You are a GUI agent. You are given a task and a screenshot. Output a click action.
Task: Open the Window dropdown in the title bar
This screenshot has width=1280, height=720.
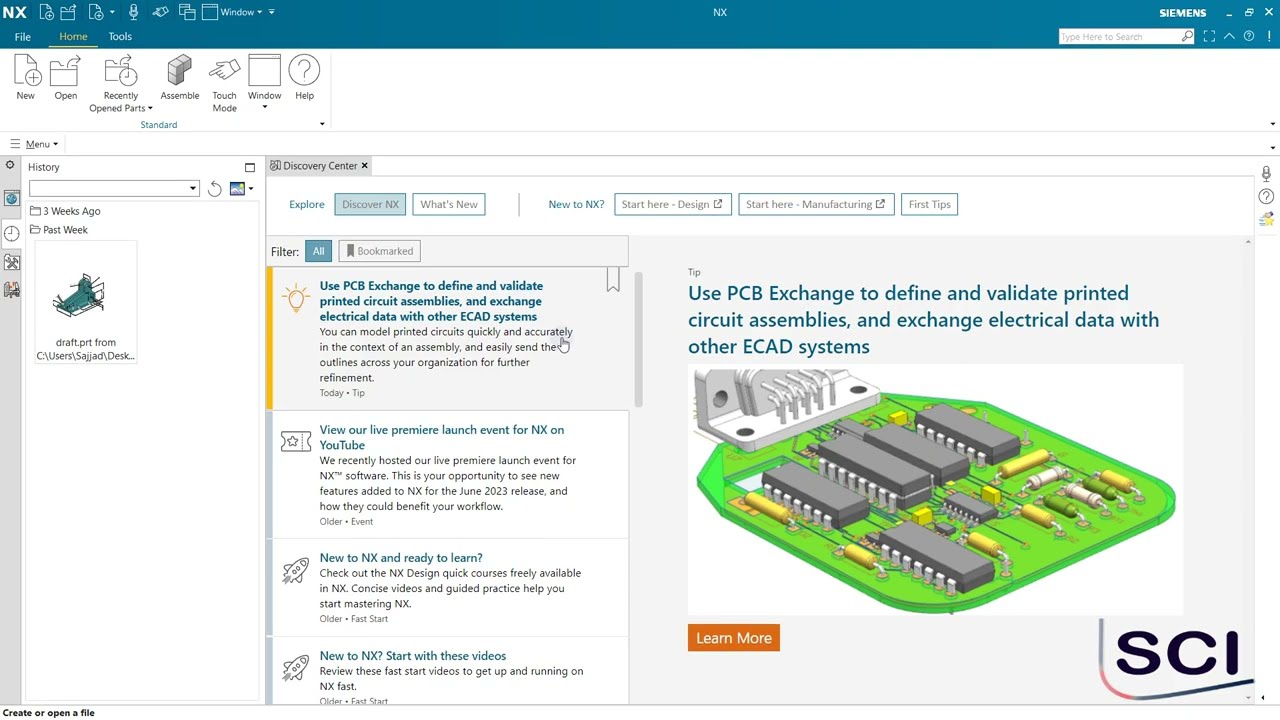[233, 12]
